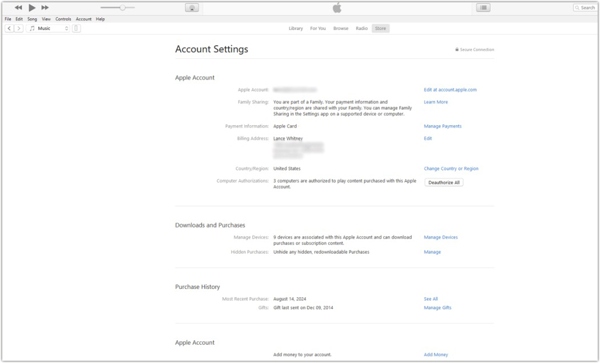Click the Account Settings heading
This screenshot has height=363, width=600.
coord(212,49)
